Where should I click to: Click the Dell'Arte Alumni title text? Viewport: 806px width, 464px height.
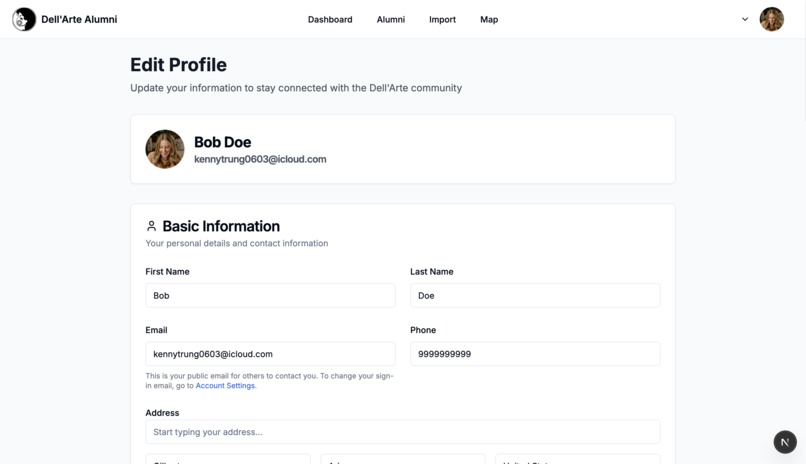[79, 20]
